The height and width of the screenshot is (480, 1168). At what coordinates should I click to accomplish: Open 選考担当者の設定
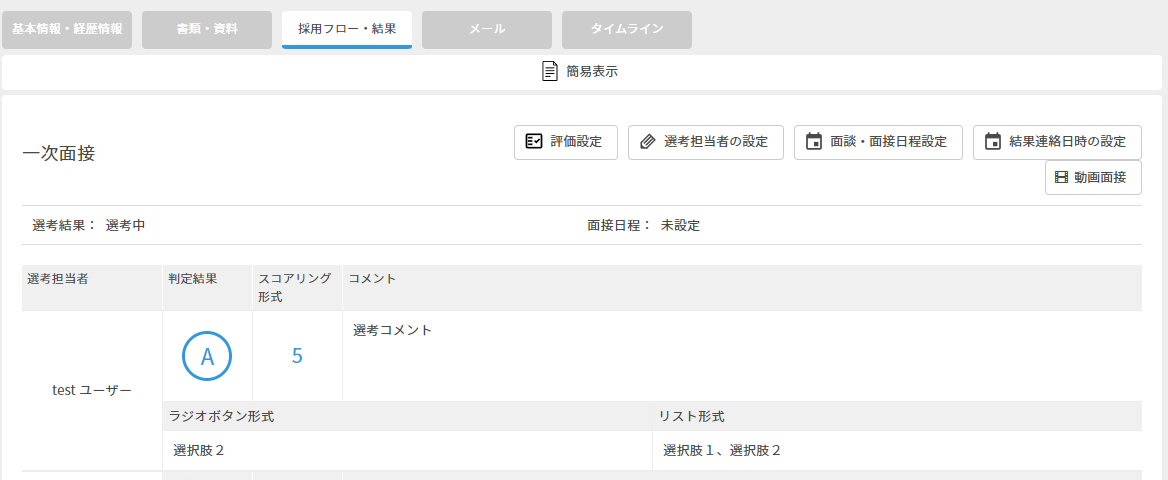[x=706, y=142]
